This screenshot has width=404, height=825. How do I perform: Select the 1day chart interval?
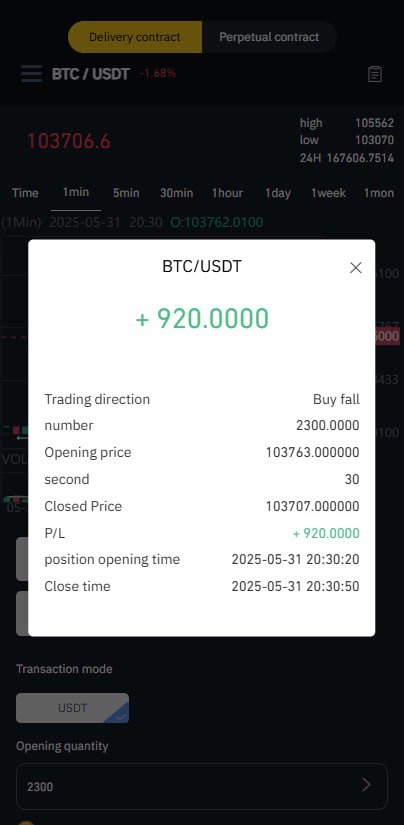point(278,193)
